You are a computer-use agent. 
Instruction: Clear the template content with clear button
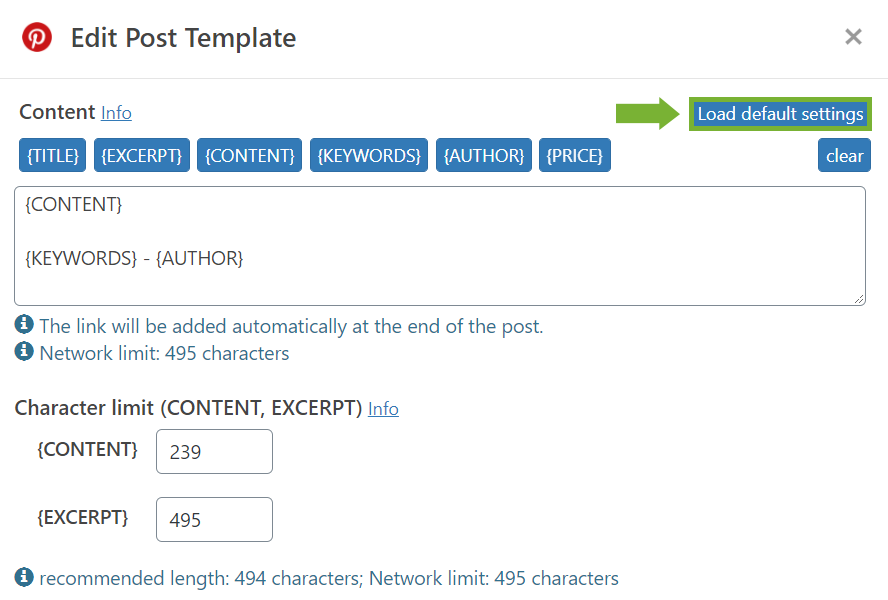[844, 155]
